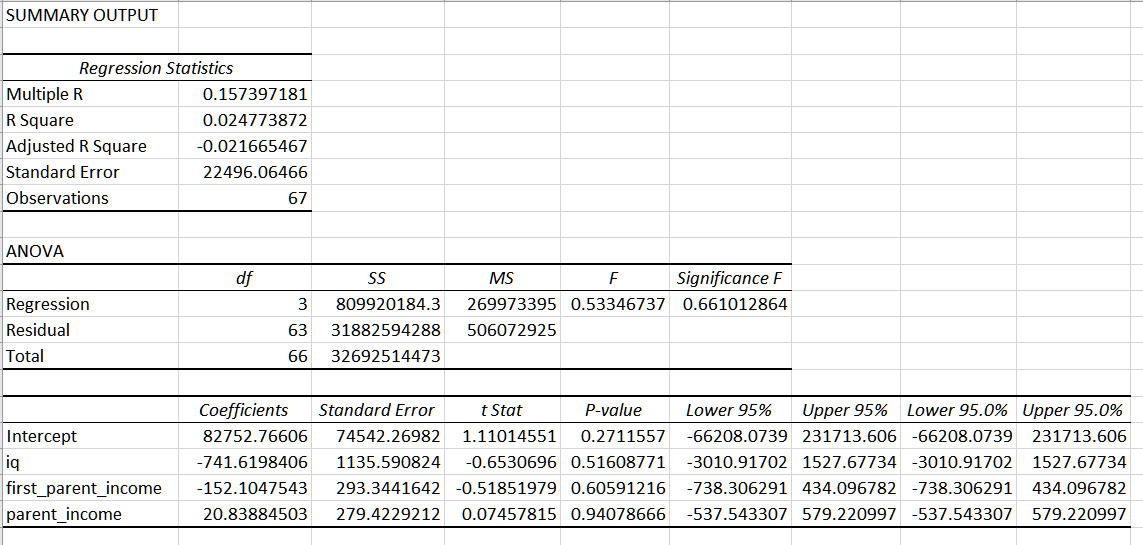
Task: Click the df column header
Action: tap(245, 278)
